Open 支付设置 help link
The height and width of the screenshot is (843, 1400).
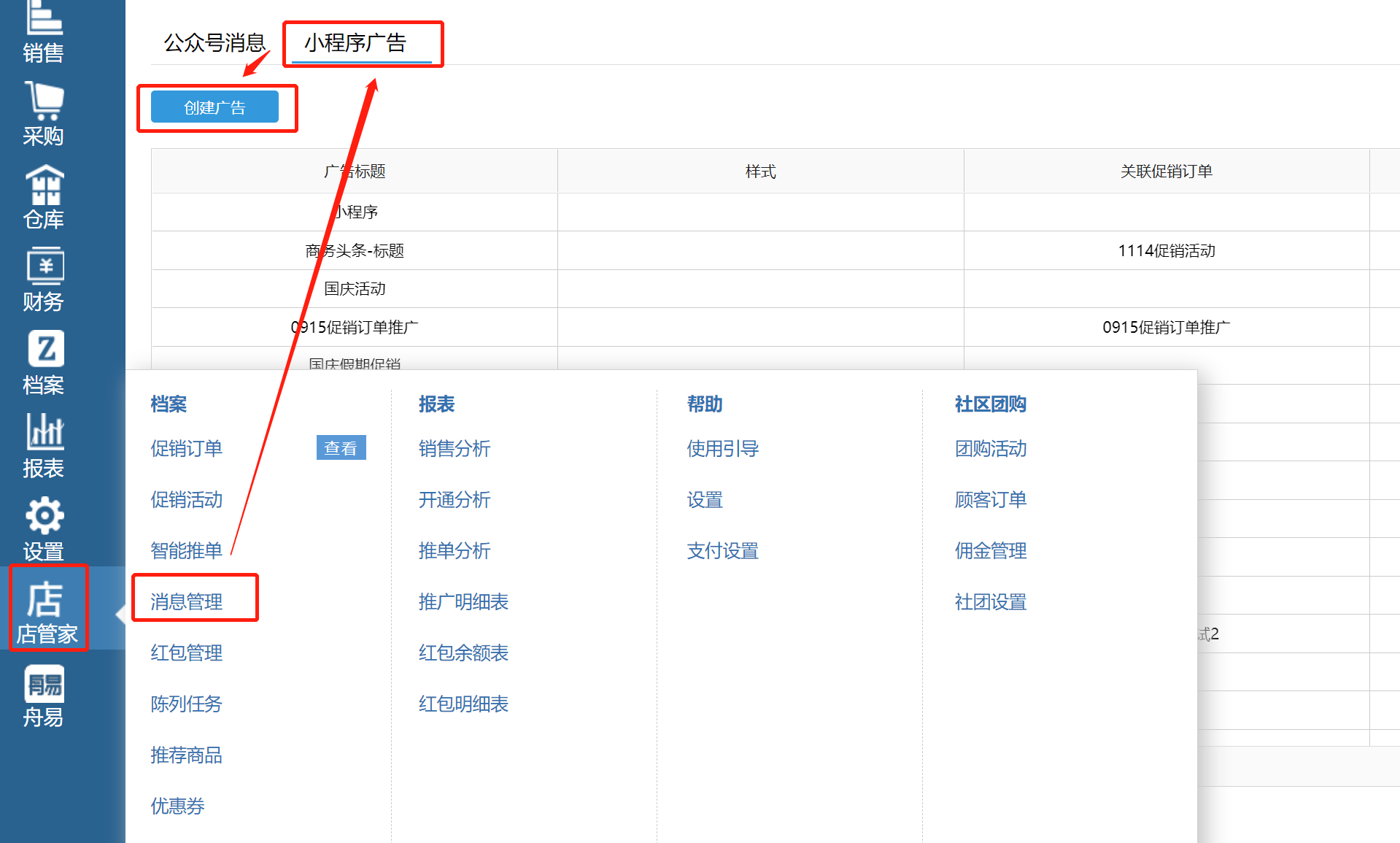[x=723, y=550]
